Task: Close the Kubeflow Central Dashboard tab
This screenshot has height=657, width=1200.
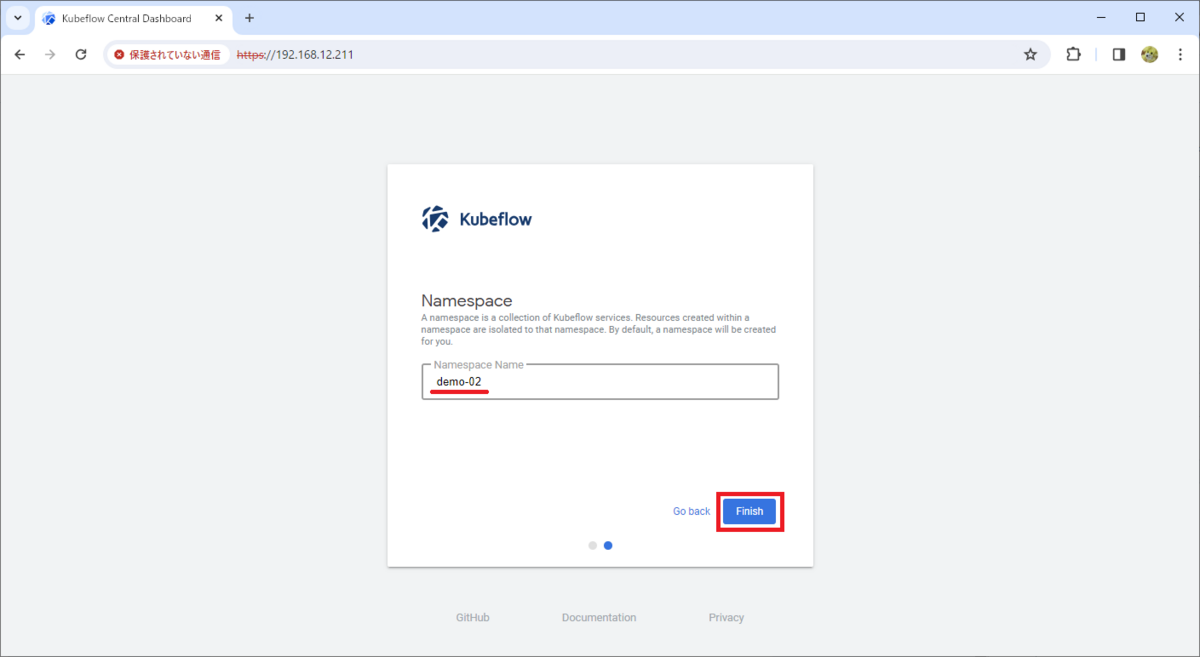Action: pyautogui.click(x=219, y=18)
